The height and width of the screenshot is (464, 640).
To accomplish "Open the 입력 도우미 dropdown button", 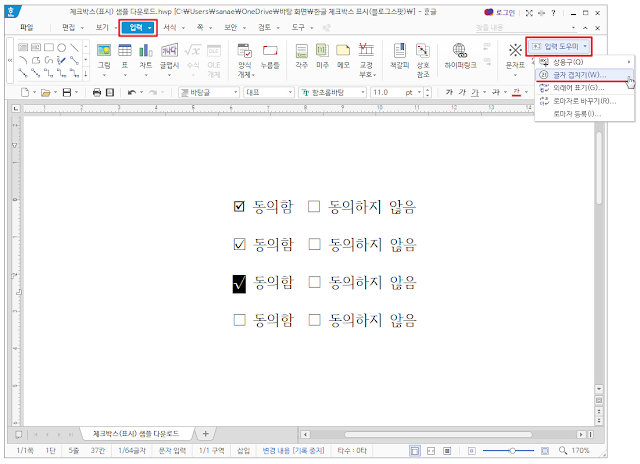I will (x=558, y=47).
